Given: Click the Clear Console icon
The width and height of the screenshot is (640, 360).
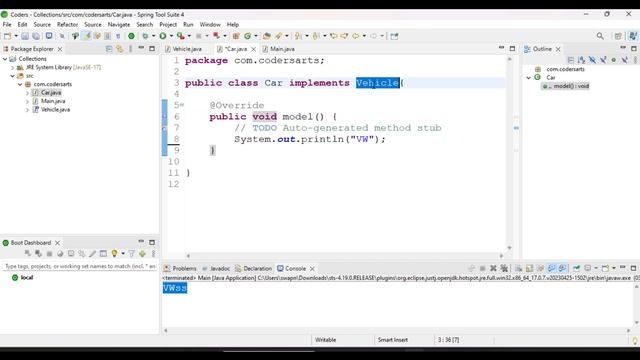Looking at the screenshot, I should pos(518,268).
